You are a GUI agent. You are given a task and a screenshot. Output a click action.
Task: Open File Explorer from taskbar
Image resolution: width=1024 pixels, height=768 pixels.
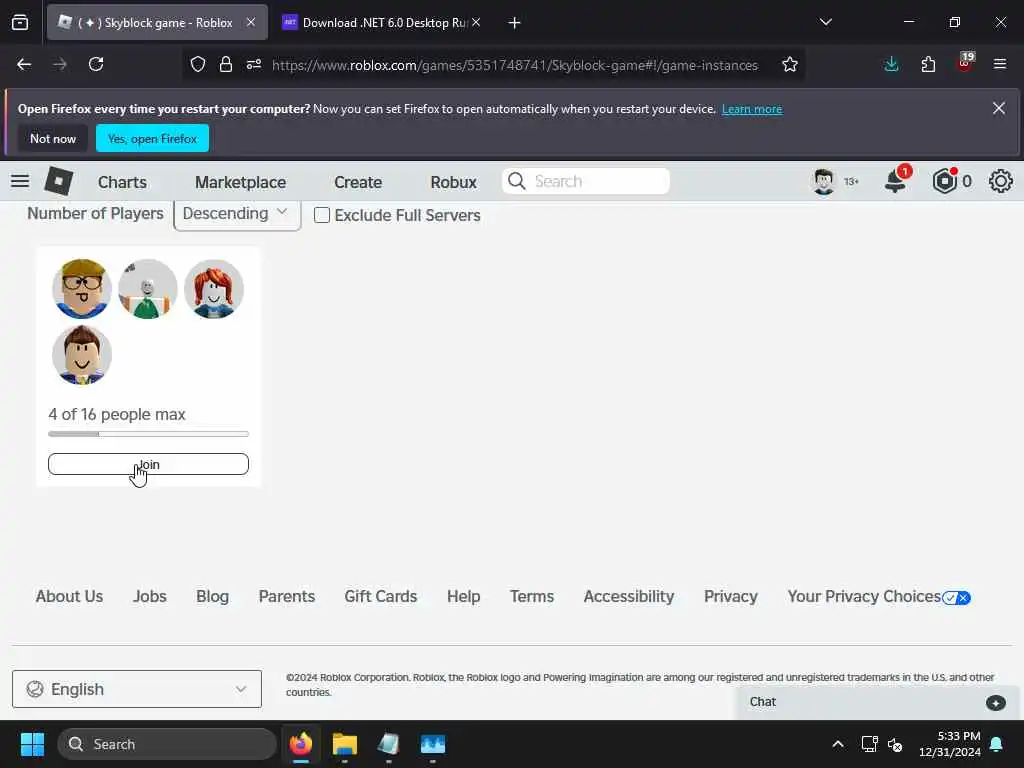[345, 744]
